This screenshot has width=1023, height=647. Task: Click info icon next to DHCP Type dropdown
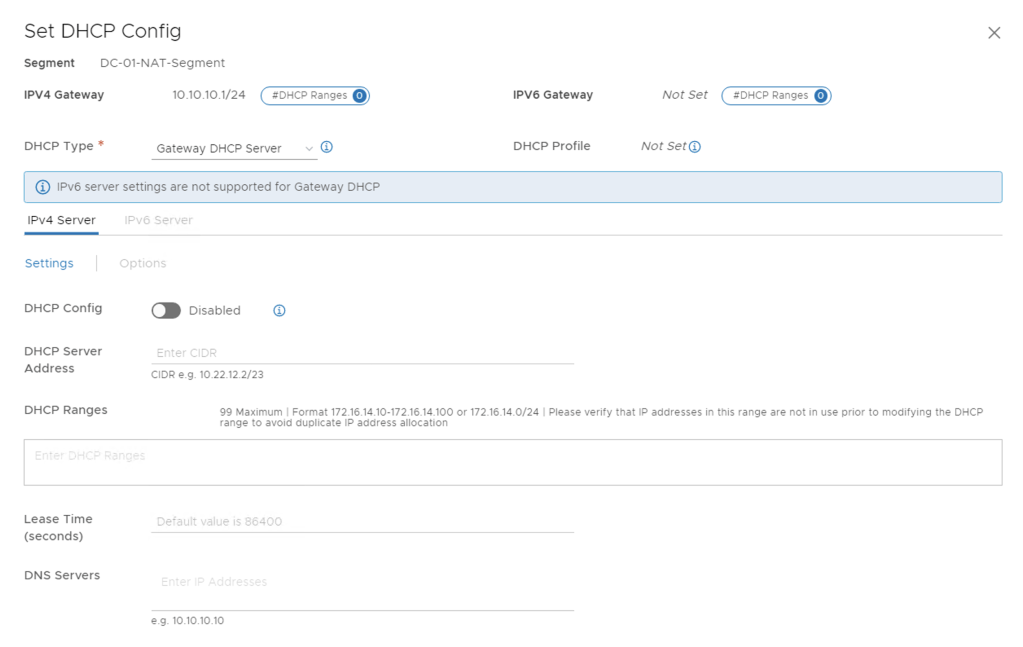[327, 147]
